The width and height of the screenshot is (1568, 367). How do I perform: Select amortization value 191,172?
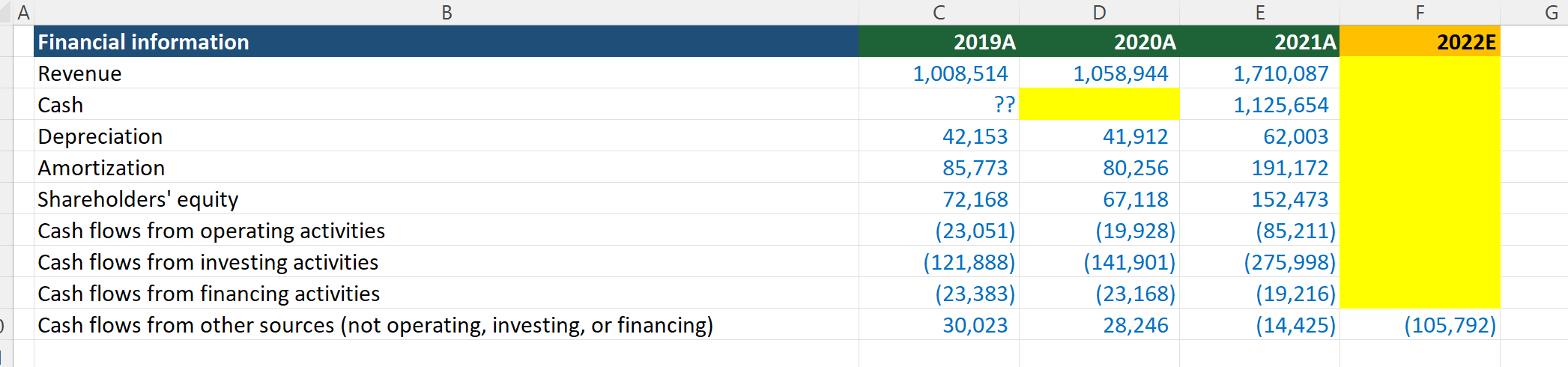(1259, 168)
